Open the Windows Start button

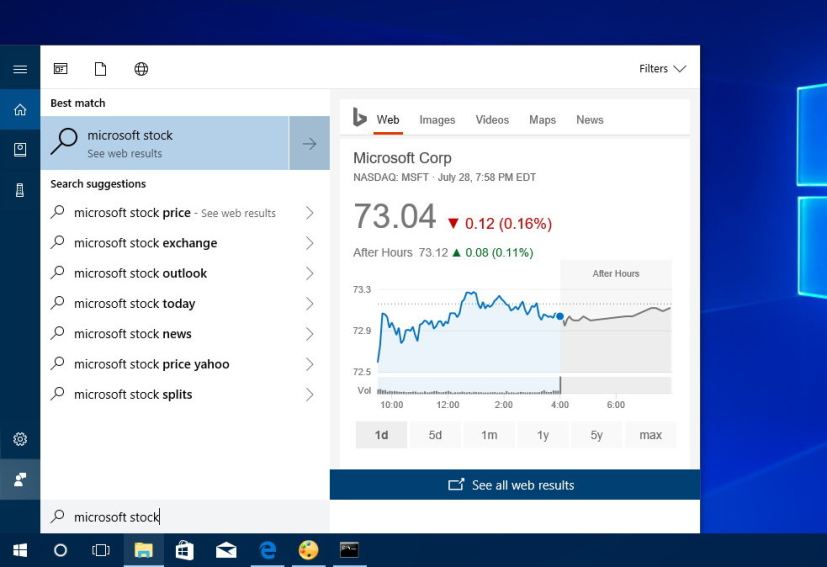tap(20, 550)
